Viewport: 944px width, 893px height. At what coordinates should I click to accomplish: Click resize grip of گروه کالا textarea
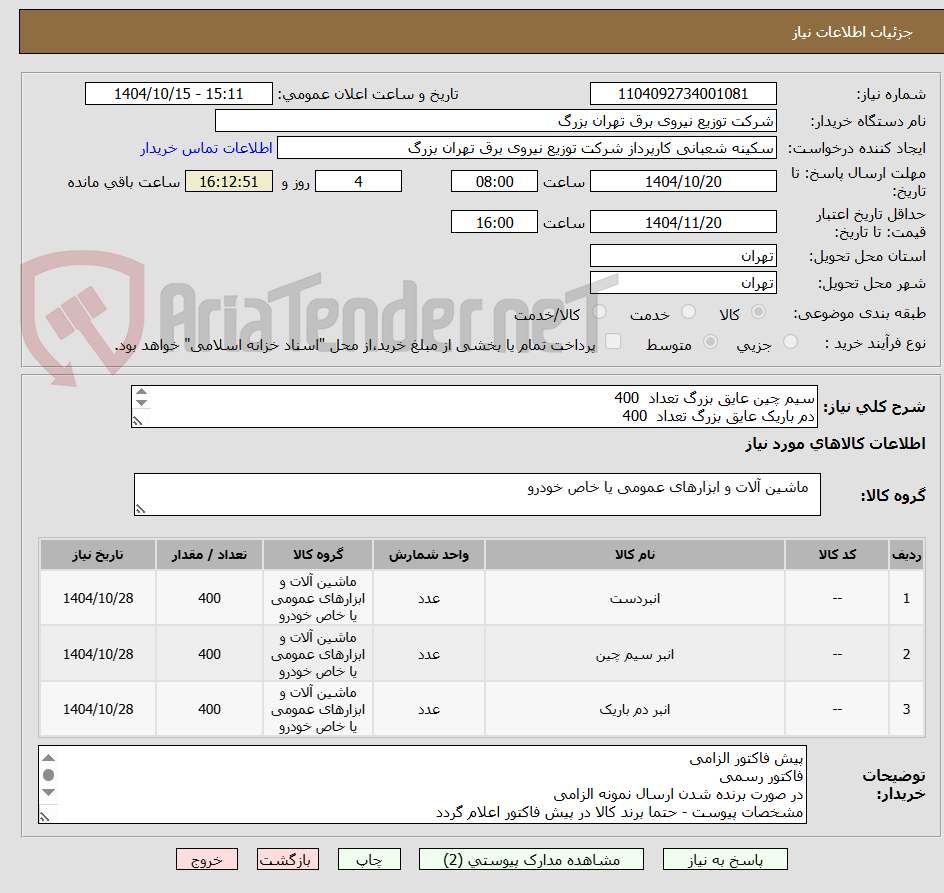point(140,509)
